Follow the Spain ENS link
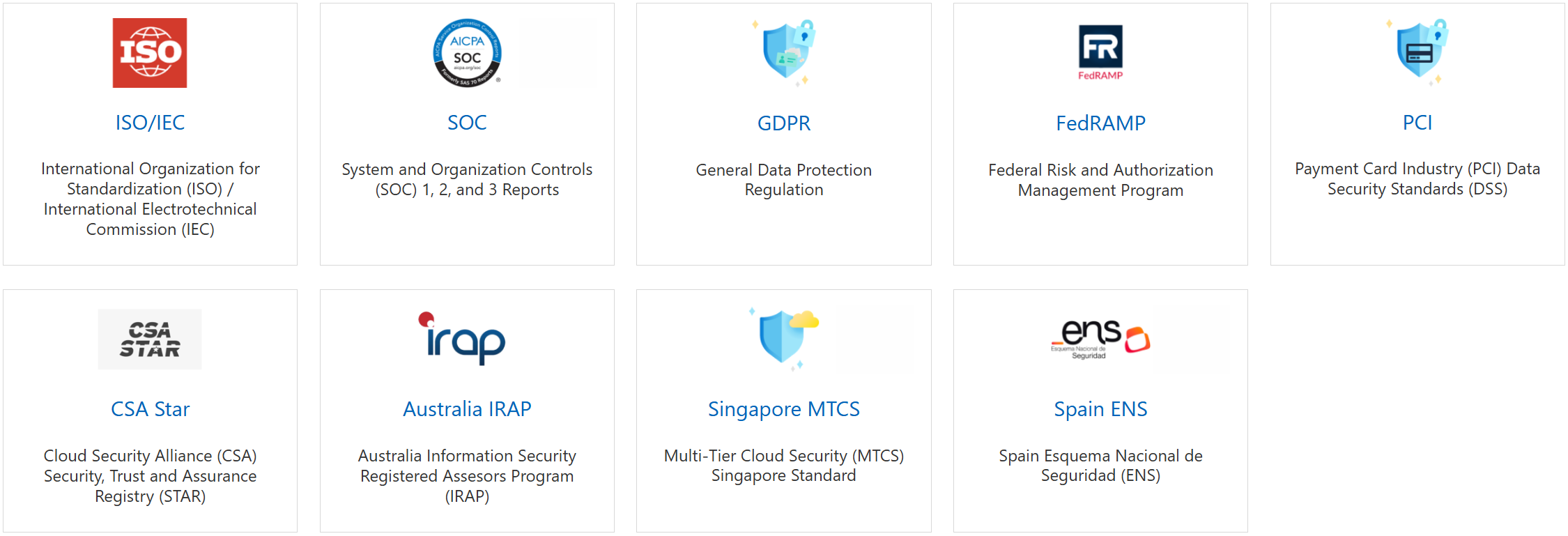This screenshot has height=536, width=1568. (1100, 409)
